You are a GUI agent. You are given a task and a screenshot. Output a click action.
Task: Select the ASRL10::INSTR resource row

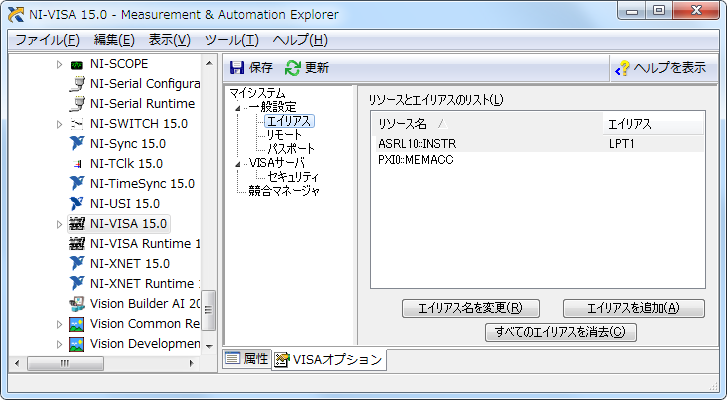pos(538,144)
